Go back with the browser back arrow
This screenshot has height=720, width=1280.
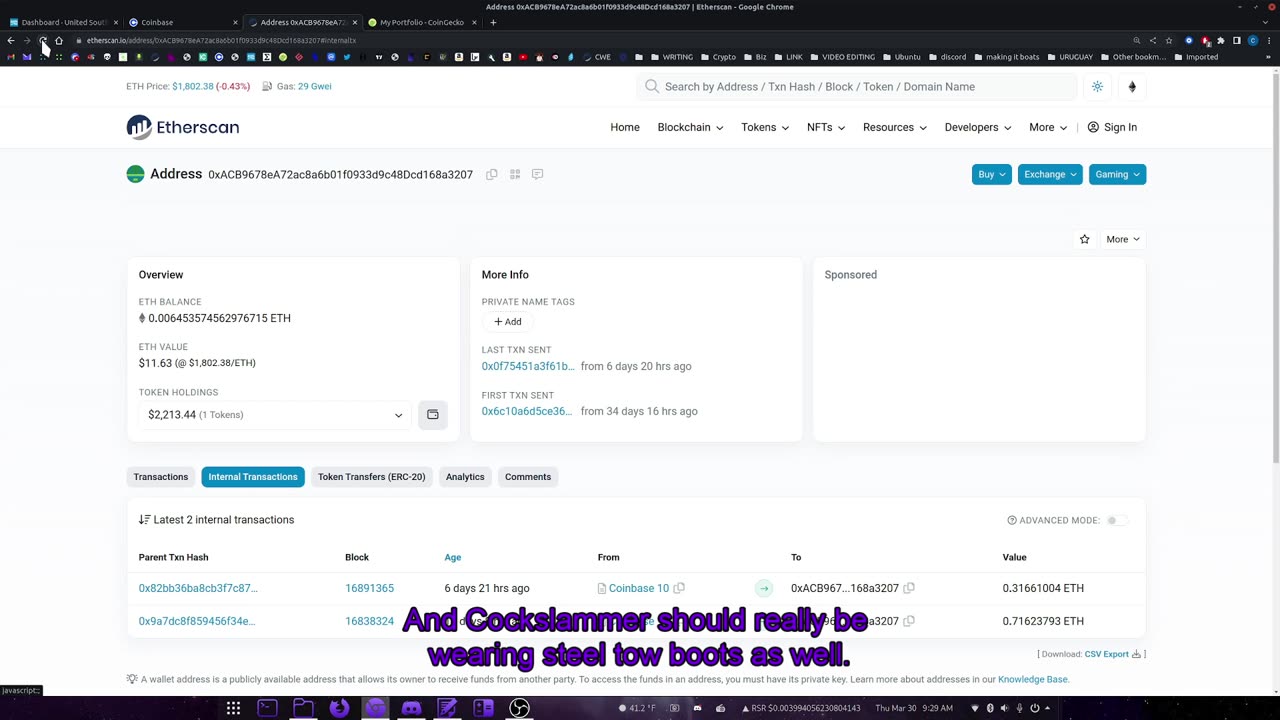(11, 41)
